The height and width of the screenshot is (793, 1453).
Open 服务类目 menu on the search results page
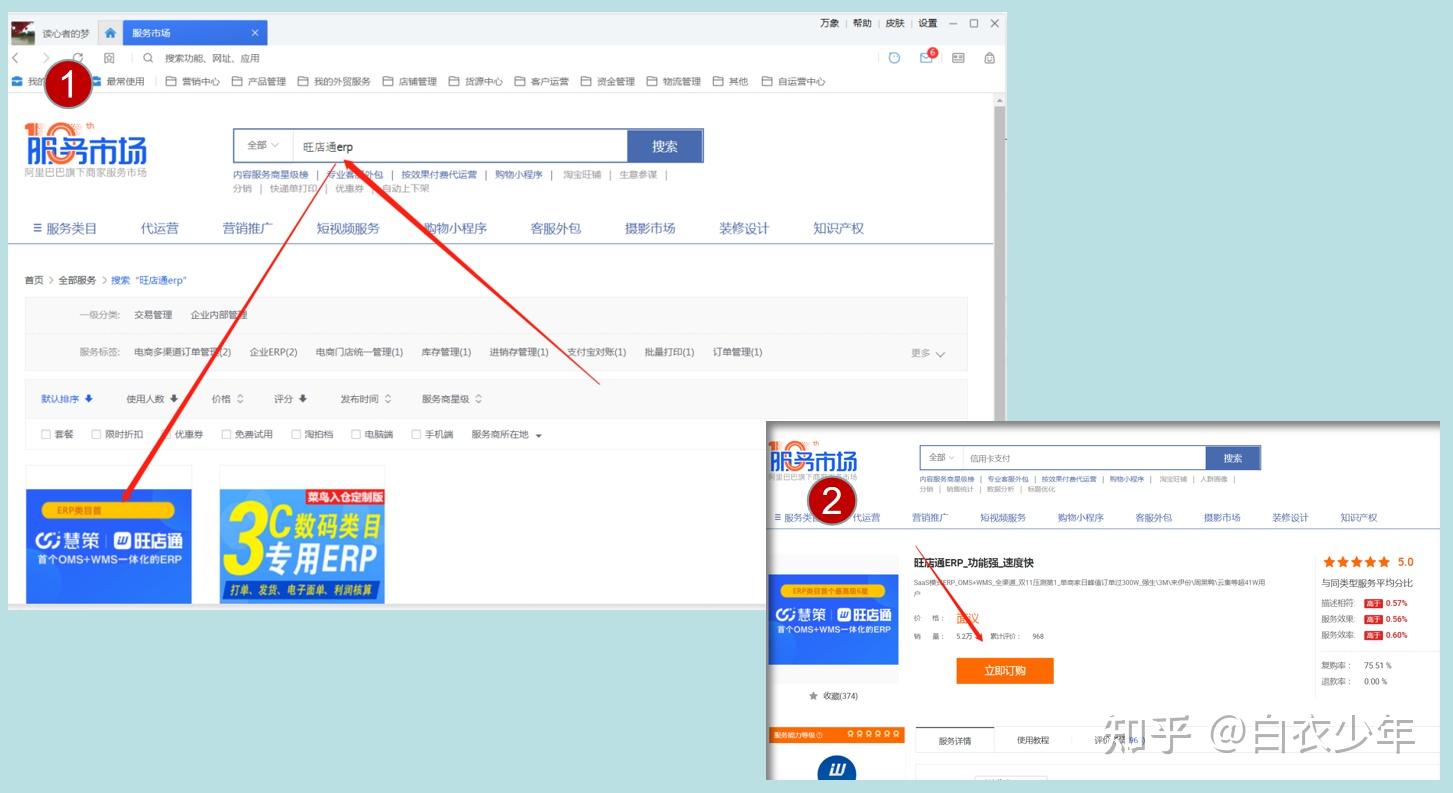(x=65, y=228)
